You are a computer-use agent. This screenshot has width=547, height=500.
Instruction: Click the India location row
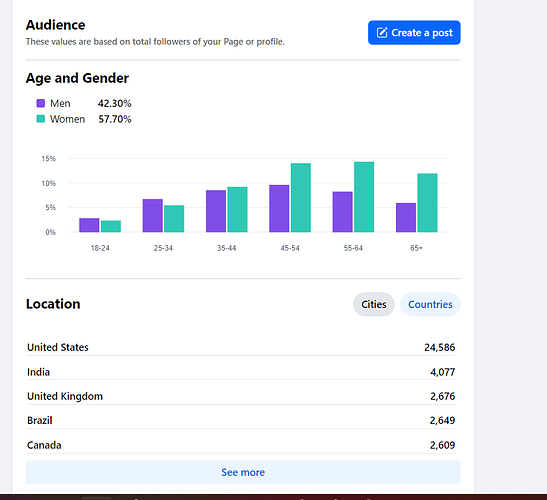[x=241, y=372]
